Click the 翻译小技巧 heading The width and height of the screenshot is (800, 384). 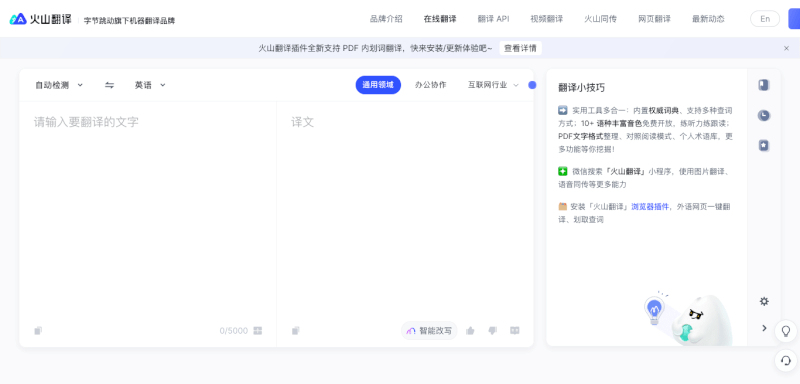581,88
